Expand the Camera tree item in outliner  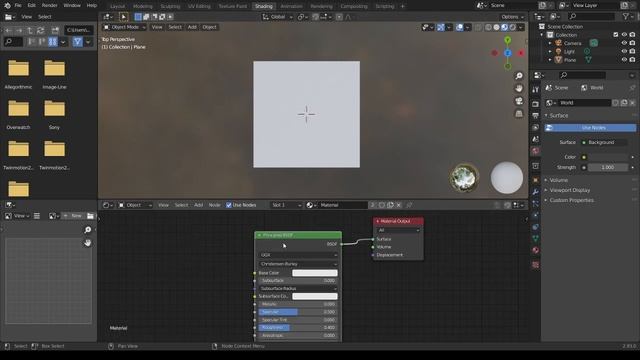coord(550,43)
